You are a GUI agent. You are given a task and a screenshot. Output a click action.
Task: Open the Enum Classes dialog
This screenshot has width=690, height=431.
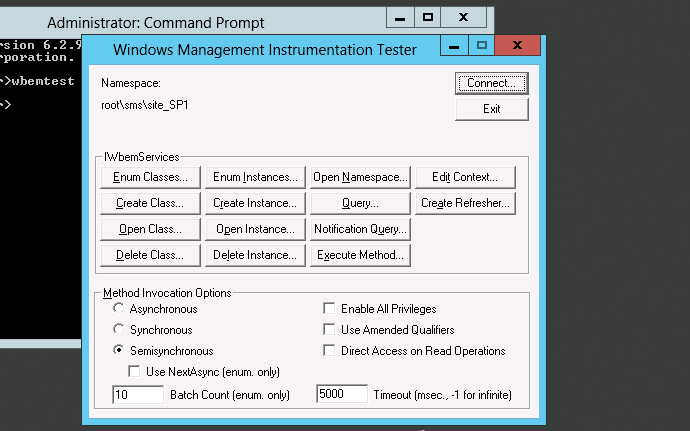[x=150, y=177]
